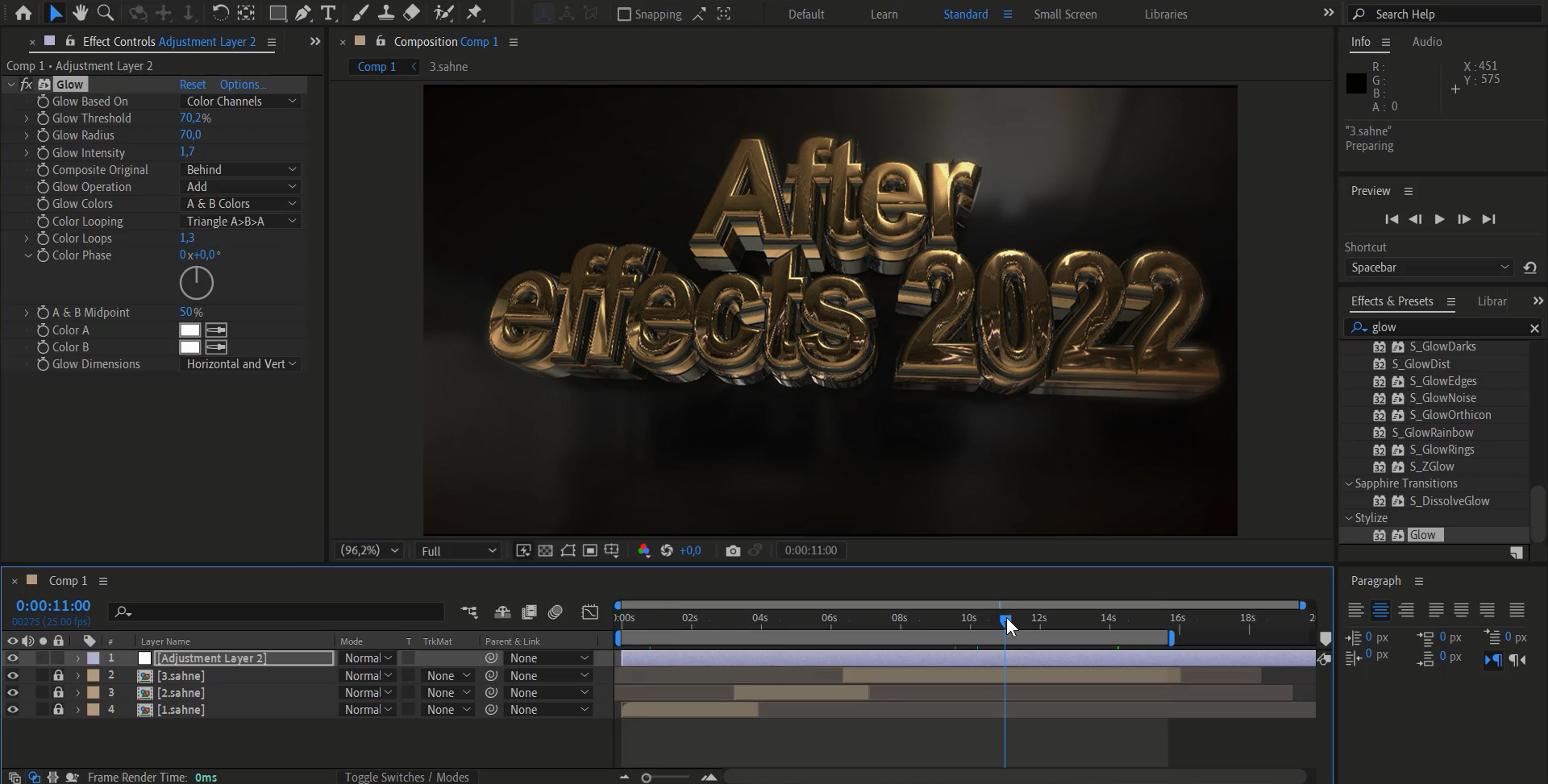Open the Color Looping dropdown
The image size is (1548, 784).
pos(241,222)
